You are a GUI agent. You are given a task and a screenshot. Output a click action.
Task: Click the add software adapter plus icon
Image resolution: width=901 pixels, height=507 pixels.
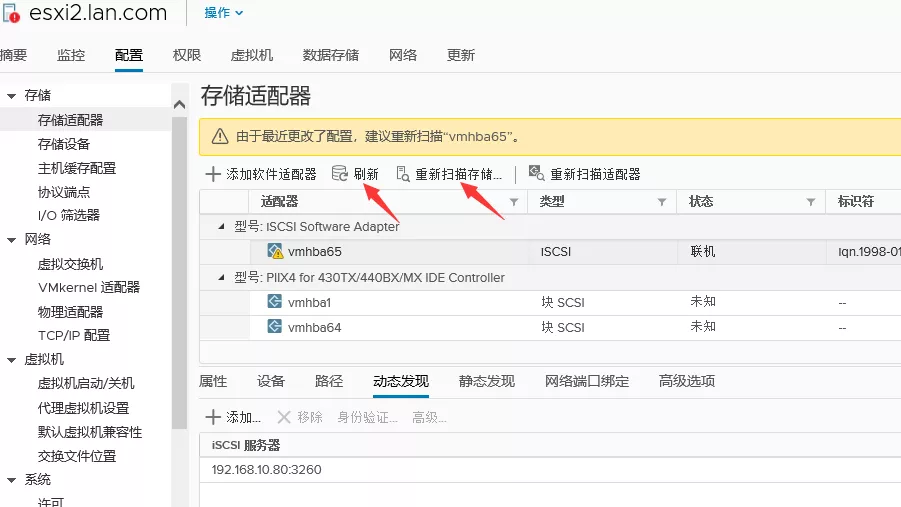tap(213, 174)
